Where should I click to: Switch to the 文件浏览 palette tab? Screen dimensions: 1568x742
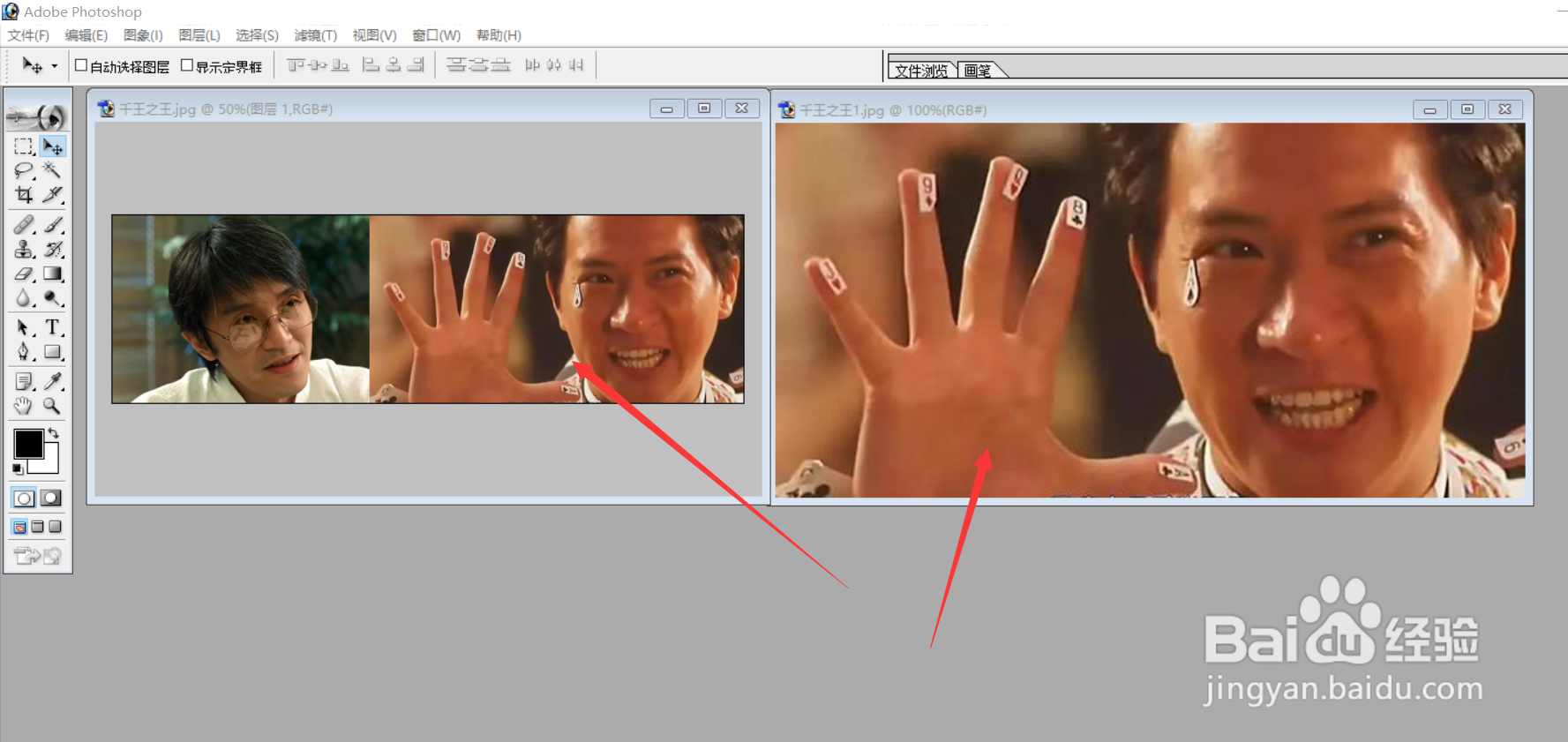point(921,71)
